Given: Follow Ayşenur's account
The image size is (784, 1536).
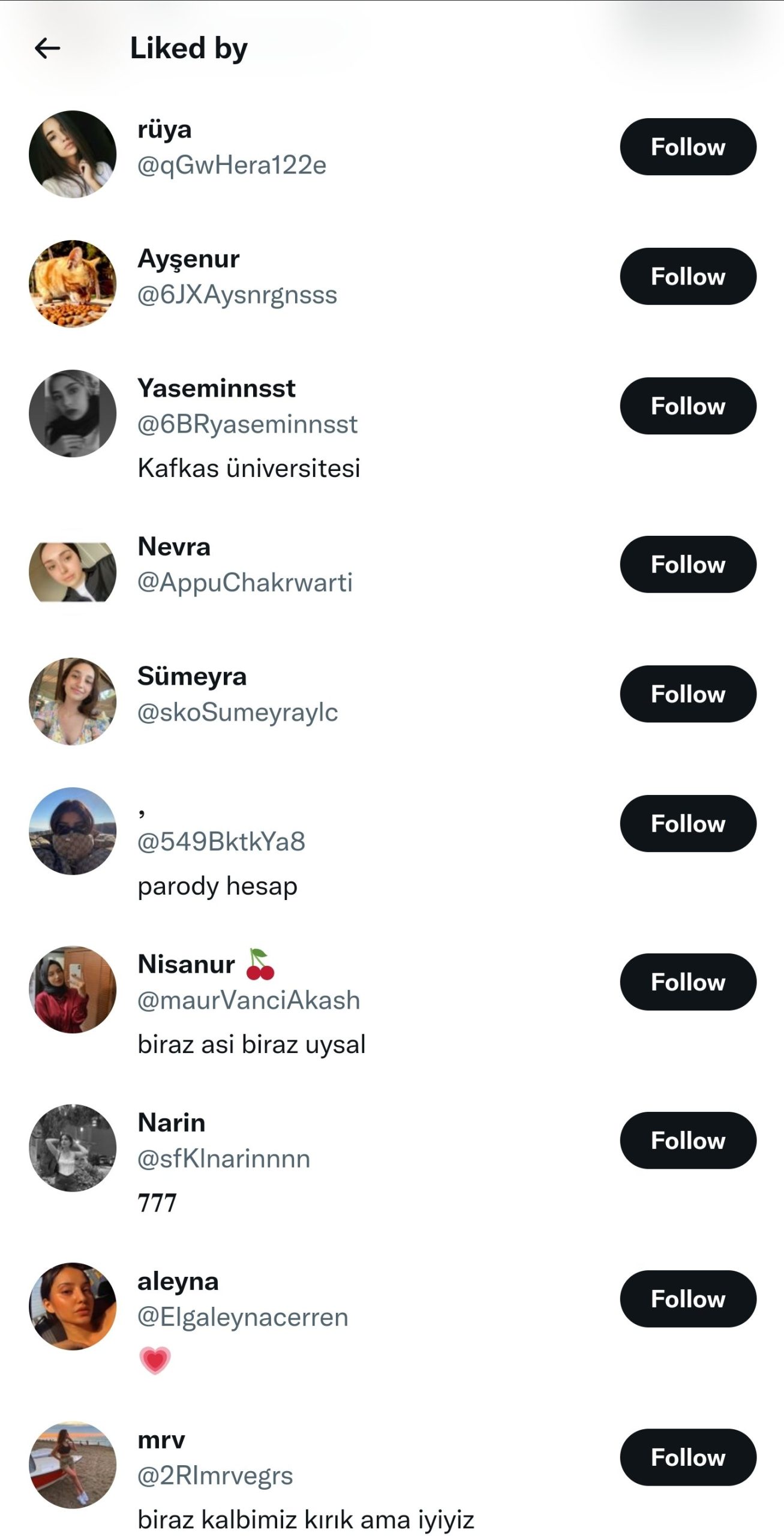Looking at the screenshot, I should [688, 277].
